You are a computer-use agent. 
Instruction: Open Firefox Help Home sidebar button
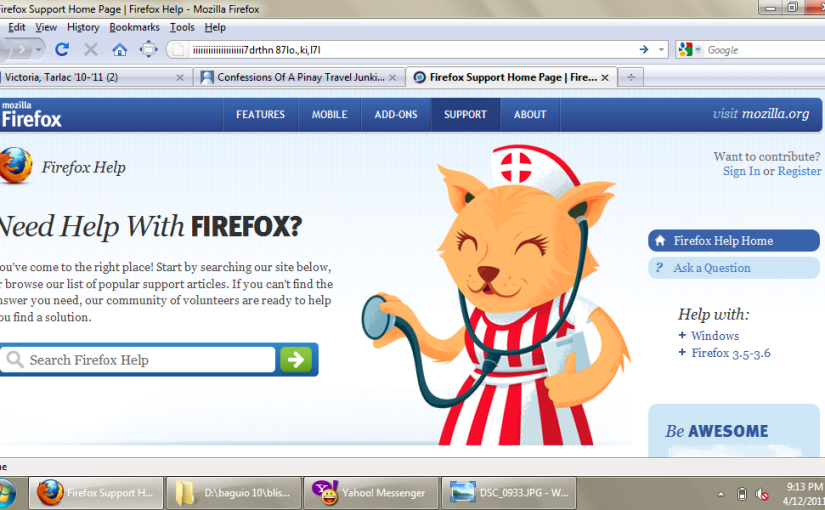point(733,241)
